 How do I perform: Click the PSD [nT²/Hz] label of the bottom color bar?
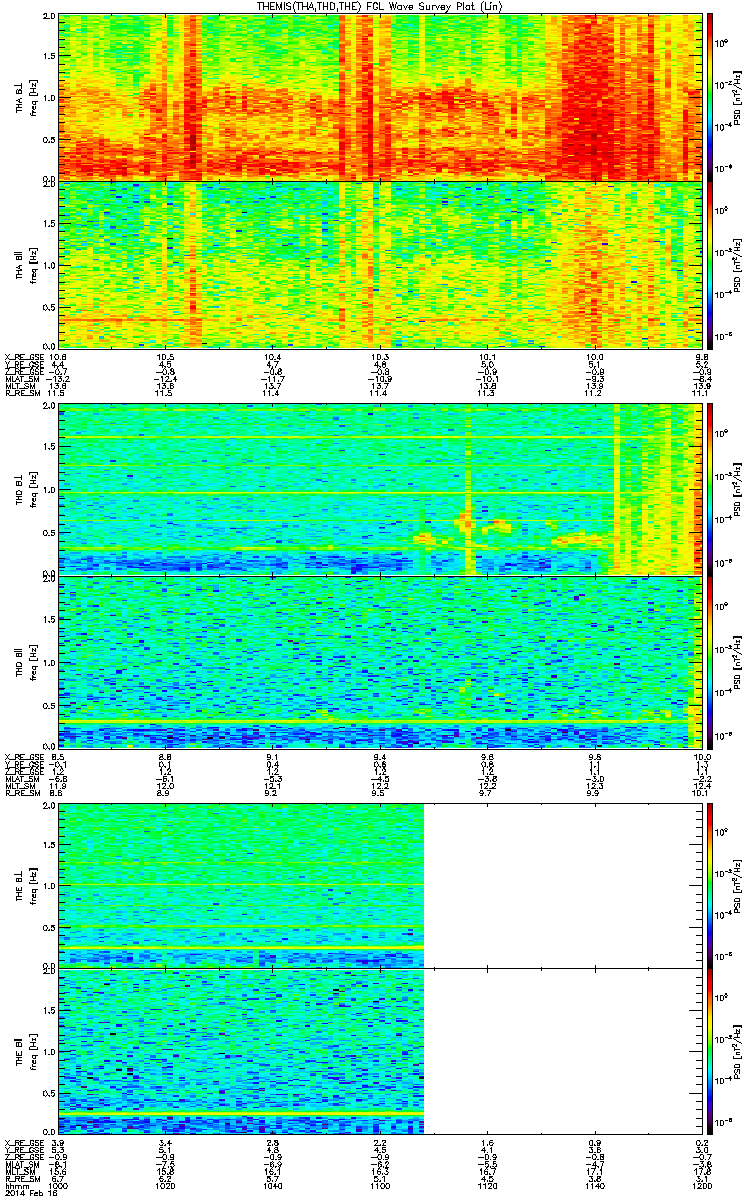point(738,1050)
